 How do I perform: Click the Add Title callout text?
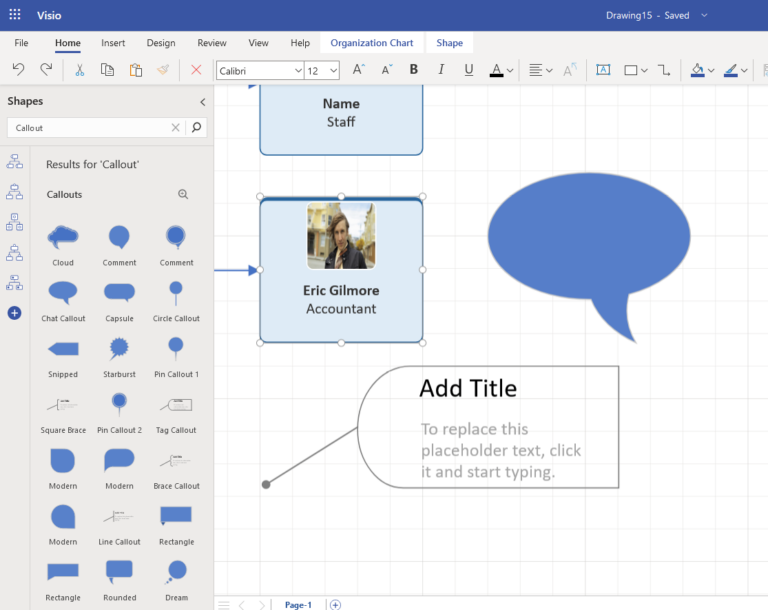coord(468,388)
